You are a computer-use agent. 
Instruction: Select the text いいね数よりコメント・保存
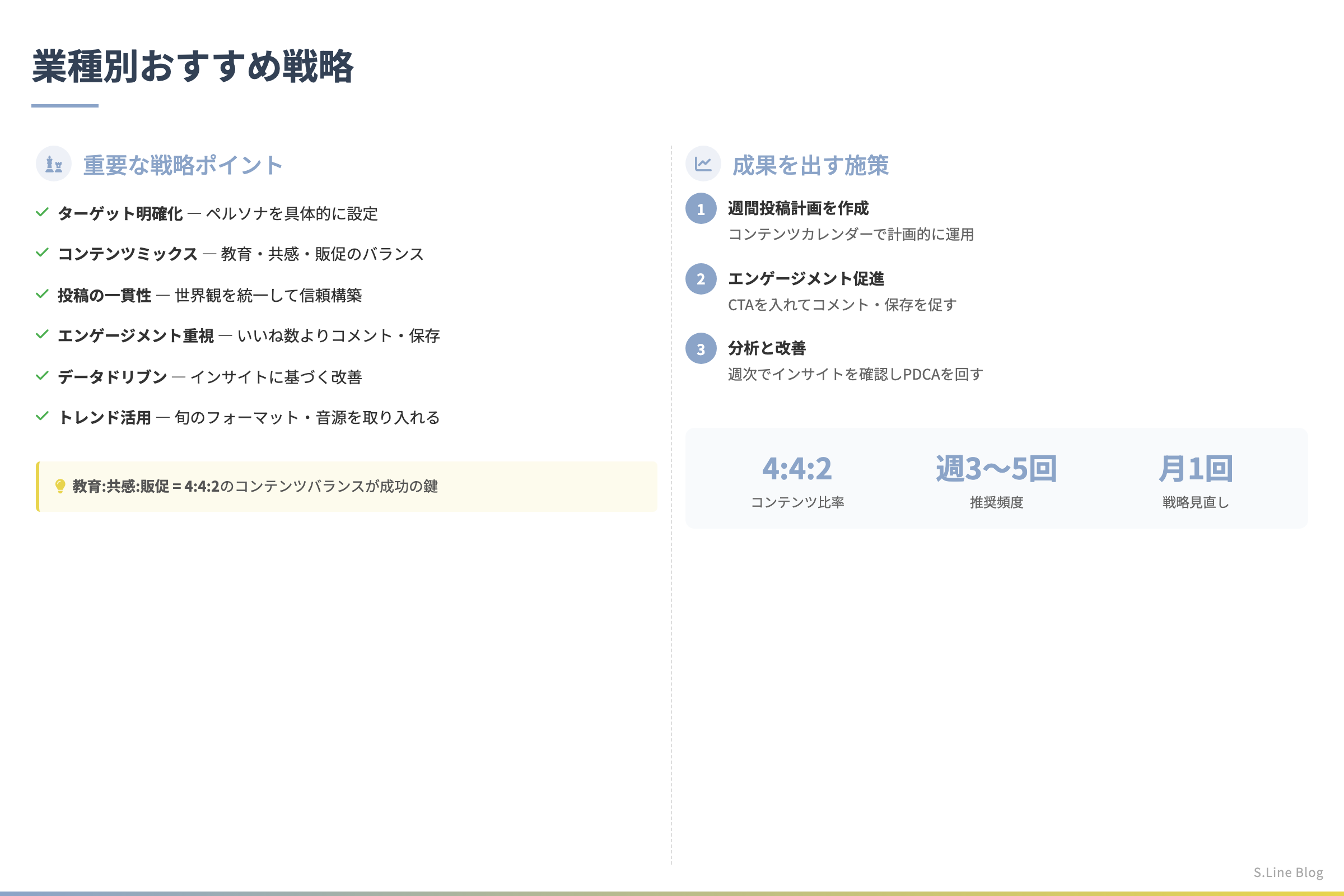click(x=338, y=336)
